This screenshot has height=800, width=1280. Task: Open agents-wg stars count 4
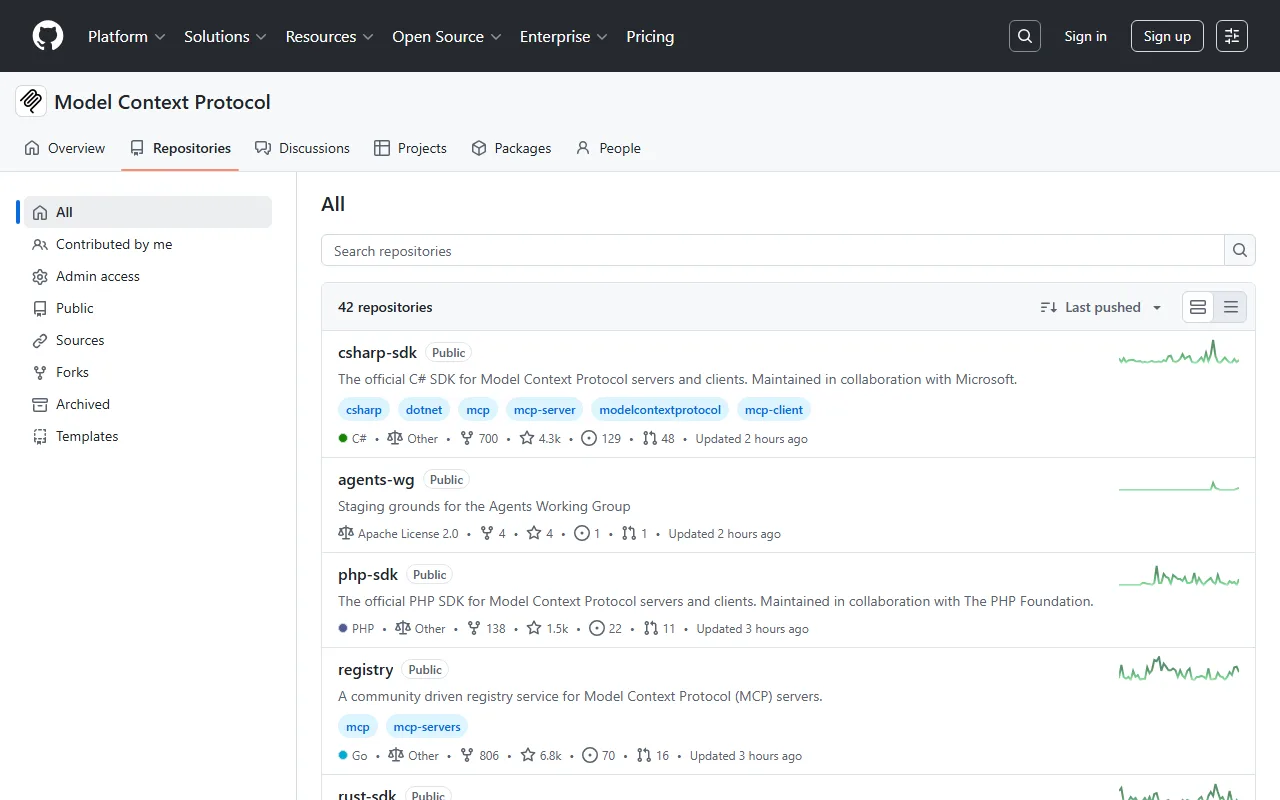point(540,533)
